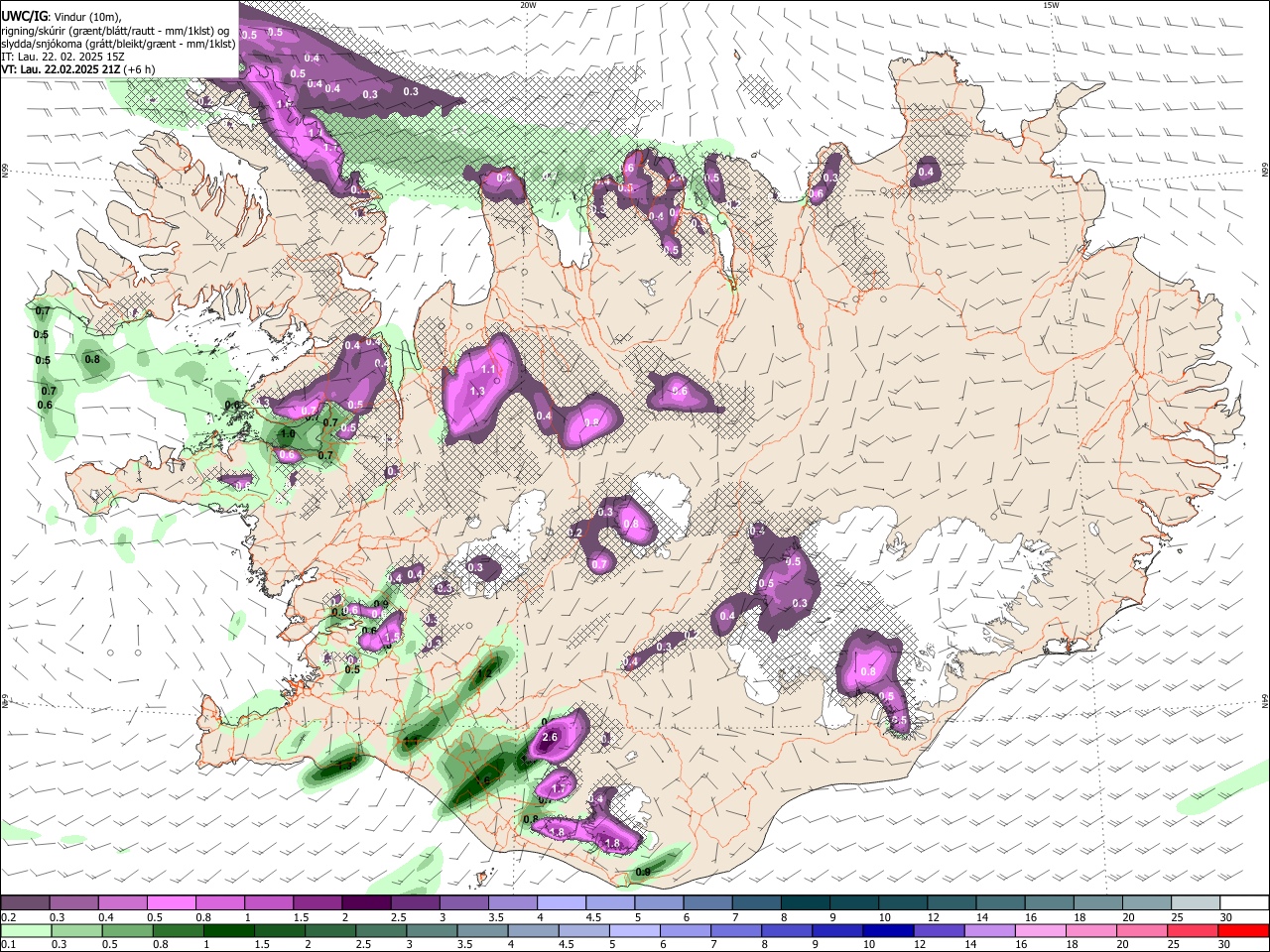The image size is (1270, 952).
Task: Click the pale green lower swatch between 0.1 and 0.3
Action: [x=26, y=931]
